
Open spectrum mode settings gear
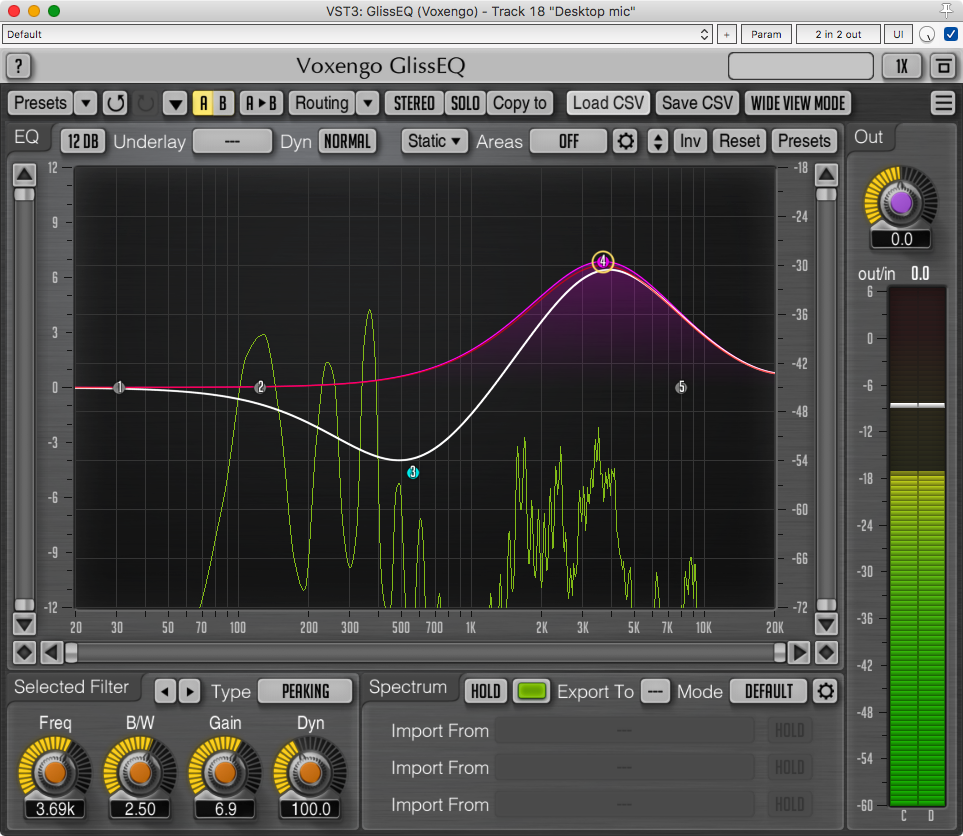(x=825, y=691)
